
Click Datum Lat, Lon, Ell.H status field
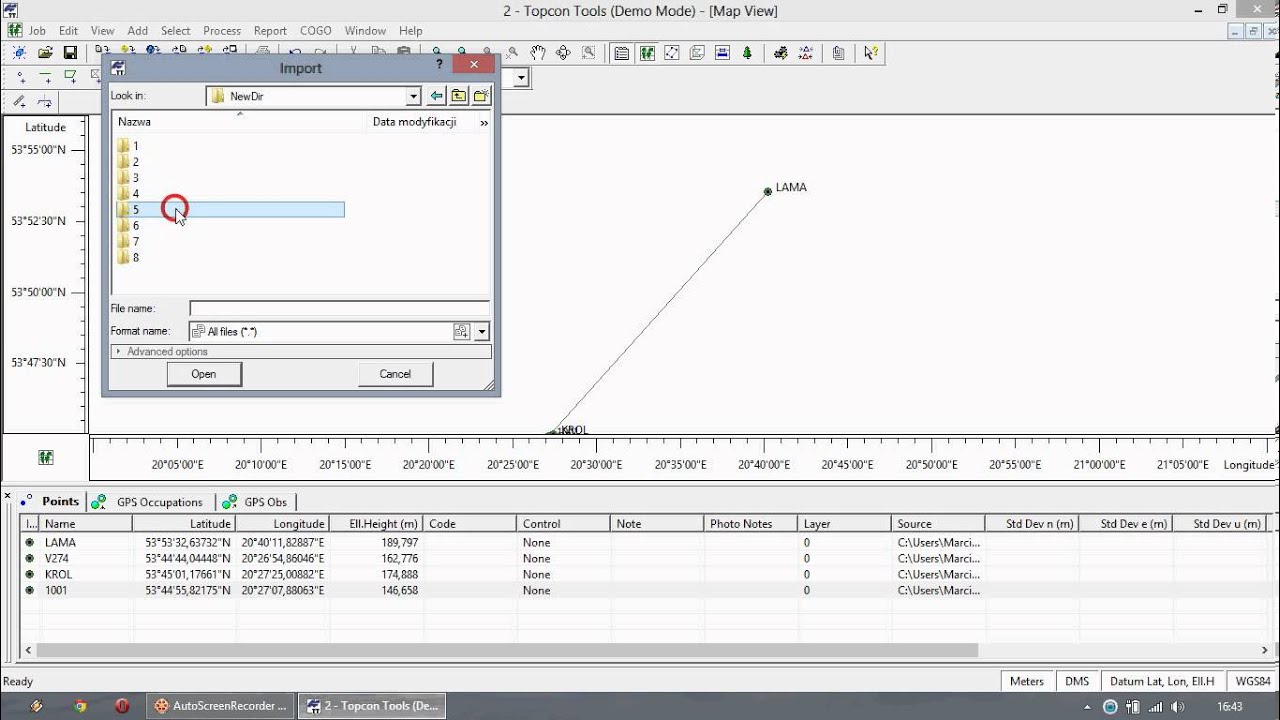coord(1162,681)
